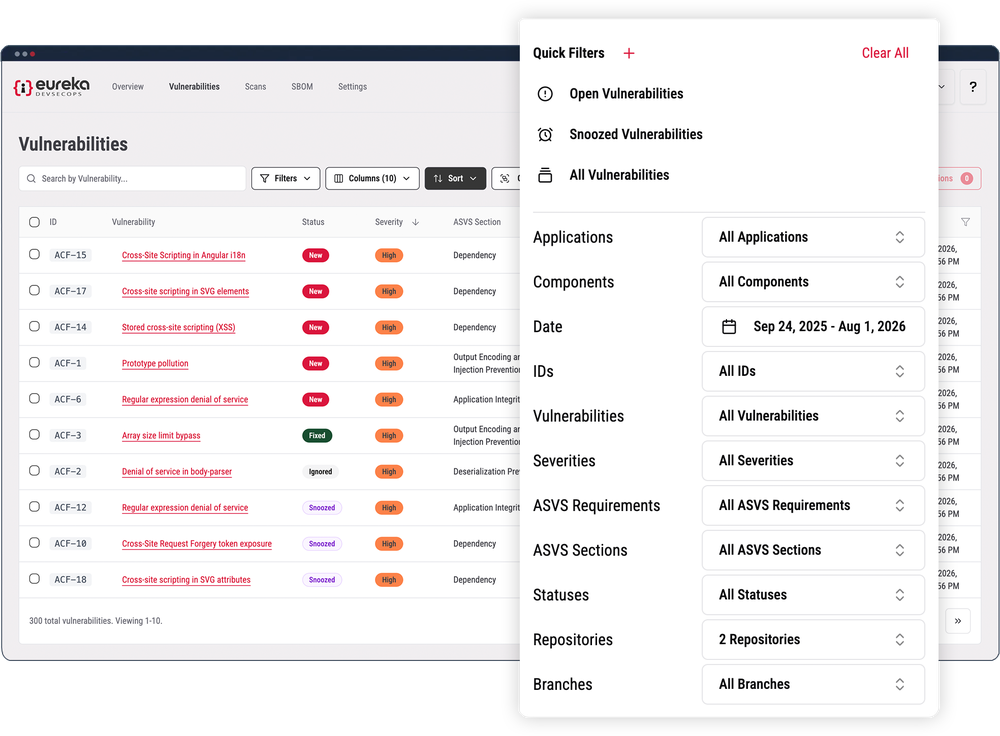Open the date range Sep 24, 2025 field
1000x736 pixels.
point(813,327)
